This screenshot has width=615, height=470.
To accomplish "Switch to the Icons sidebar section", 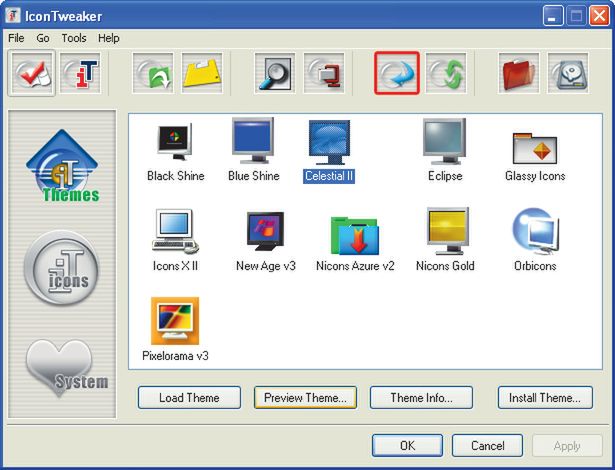I will pyautogui.click(x=62, y=268).
